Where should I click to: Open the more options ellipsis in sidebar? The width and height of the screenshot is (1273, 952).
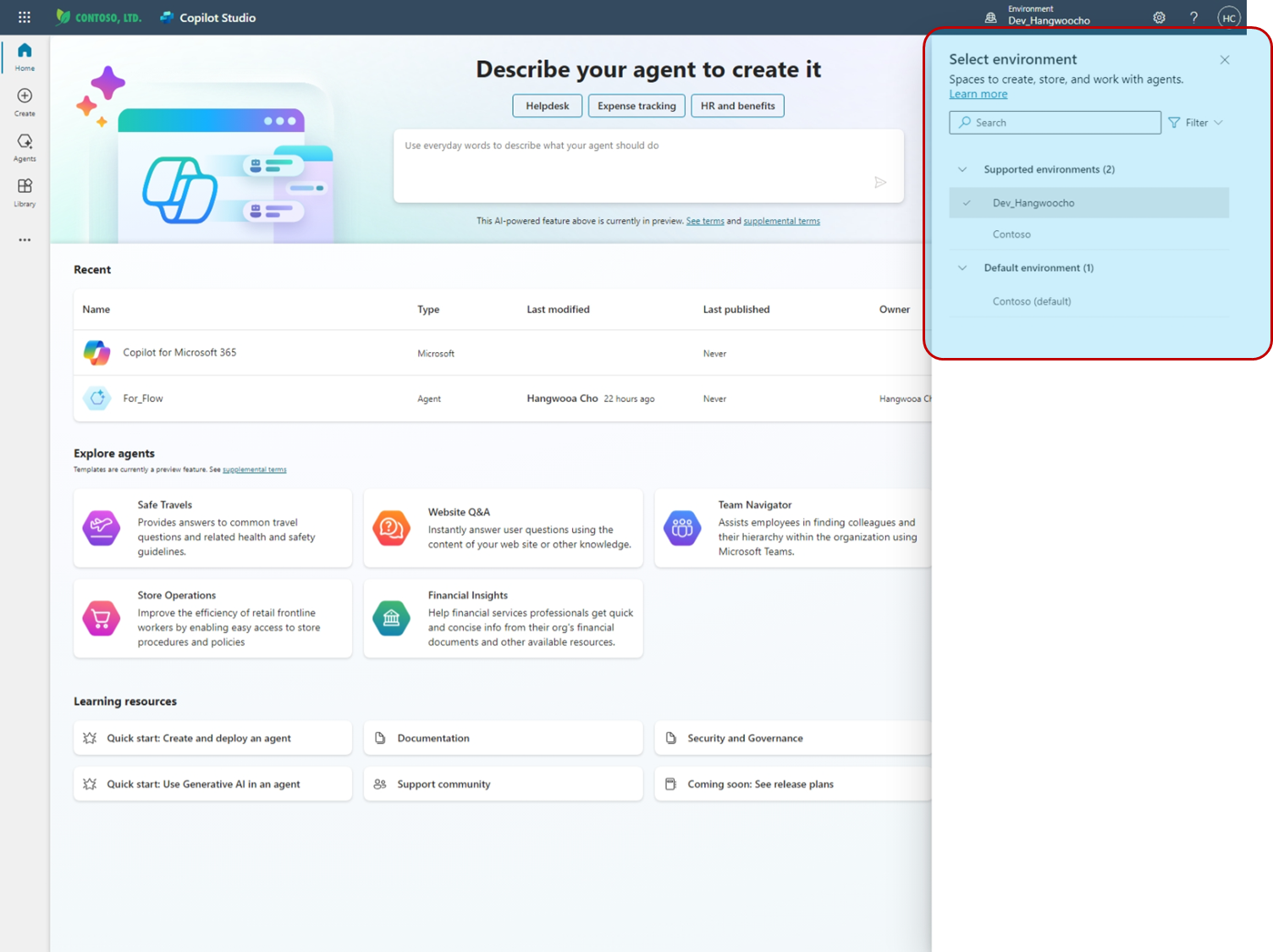(x=25, y=239)
